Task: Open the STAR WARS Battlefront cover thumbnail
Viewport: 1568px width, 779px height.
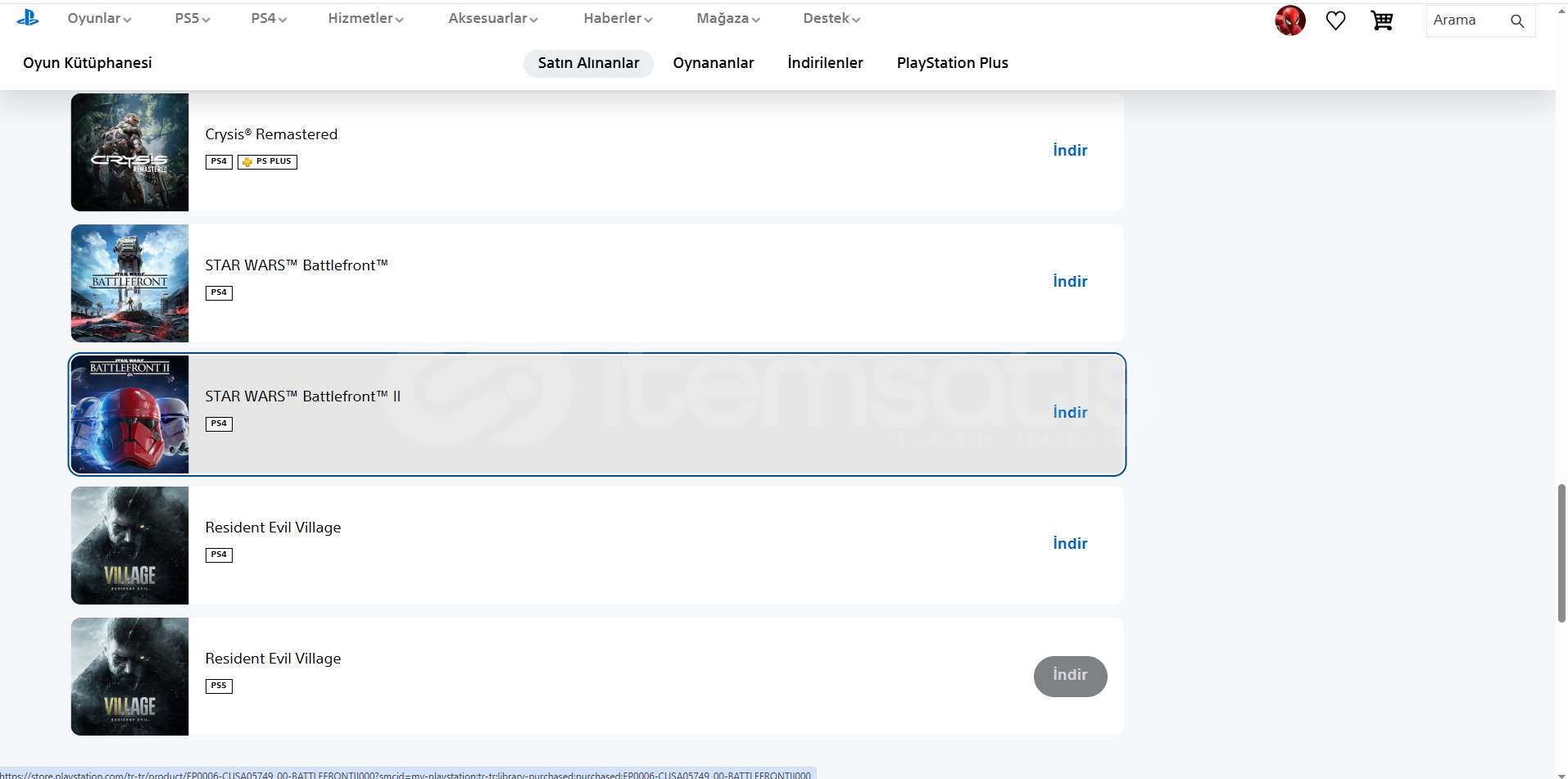Action: click(x=129, y=283)
